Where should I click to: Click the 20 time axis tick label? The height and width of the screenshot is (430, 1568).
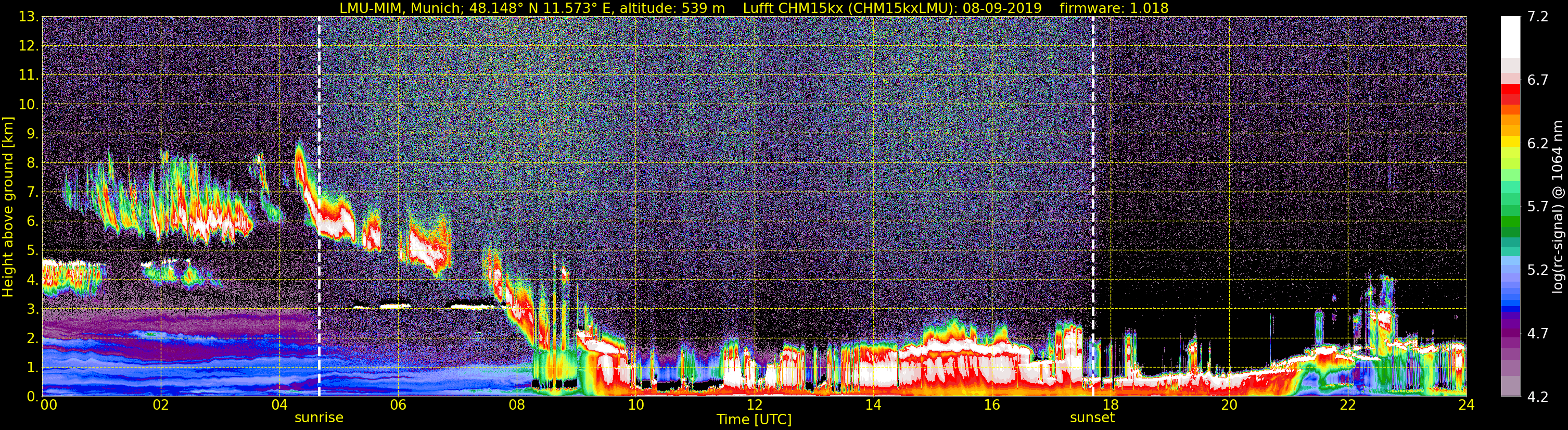pyautogui.click(x=1229, y=405)
